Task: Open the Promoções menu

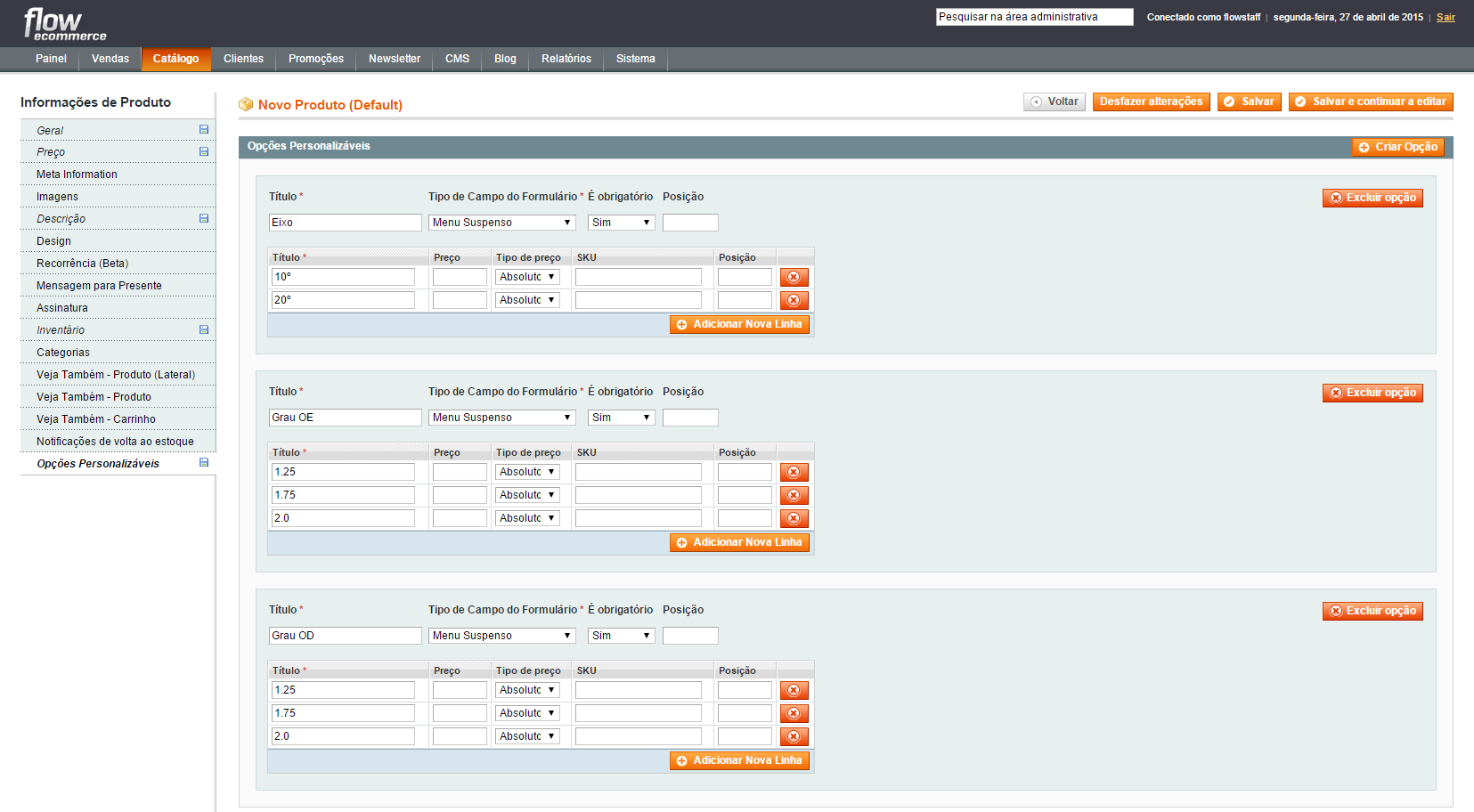Action: 316,59
